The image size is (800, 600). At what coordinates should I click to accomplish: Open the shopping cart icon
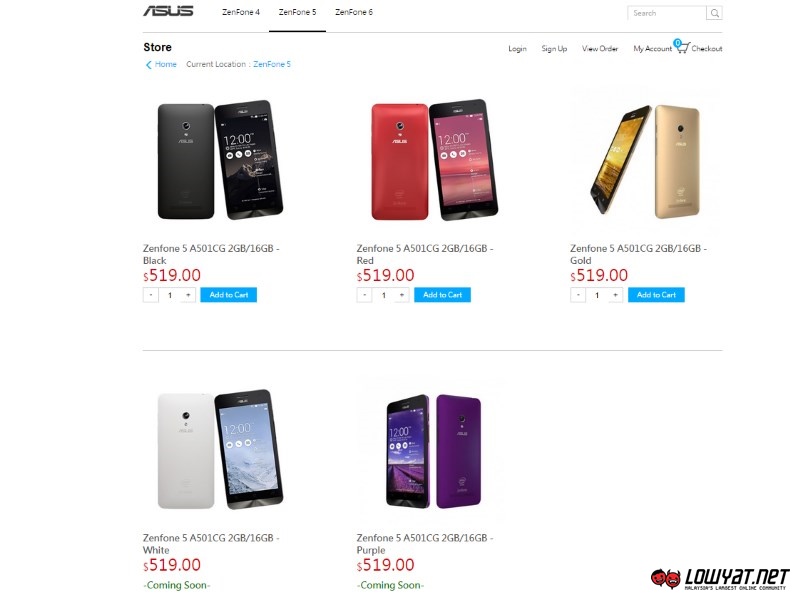(682, 47)
